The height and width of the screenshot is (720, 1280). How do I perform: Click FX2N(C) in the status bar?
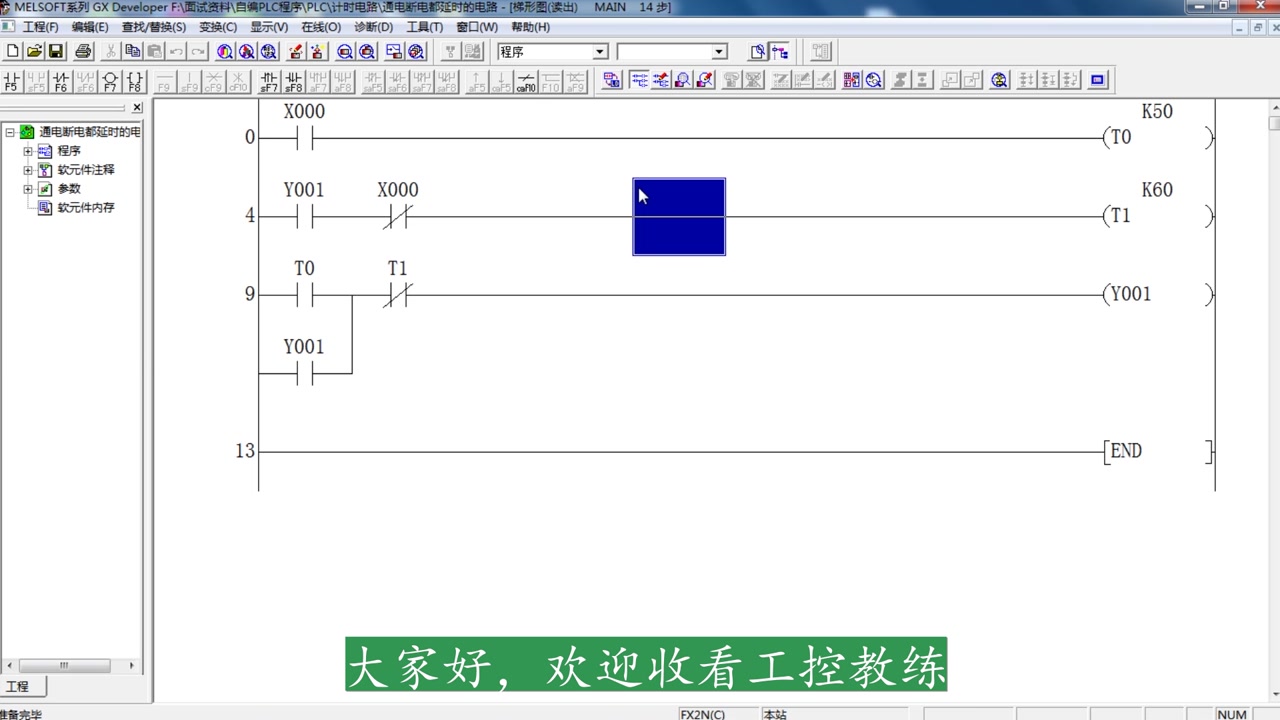point(703,714)
